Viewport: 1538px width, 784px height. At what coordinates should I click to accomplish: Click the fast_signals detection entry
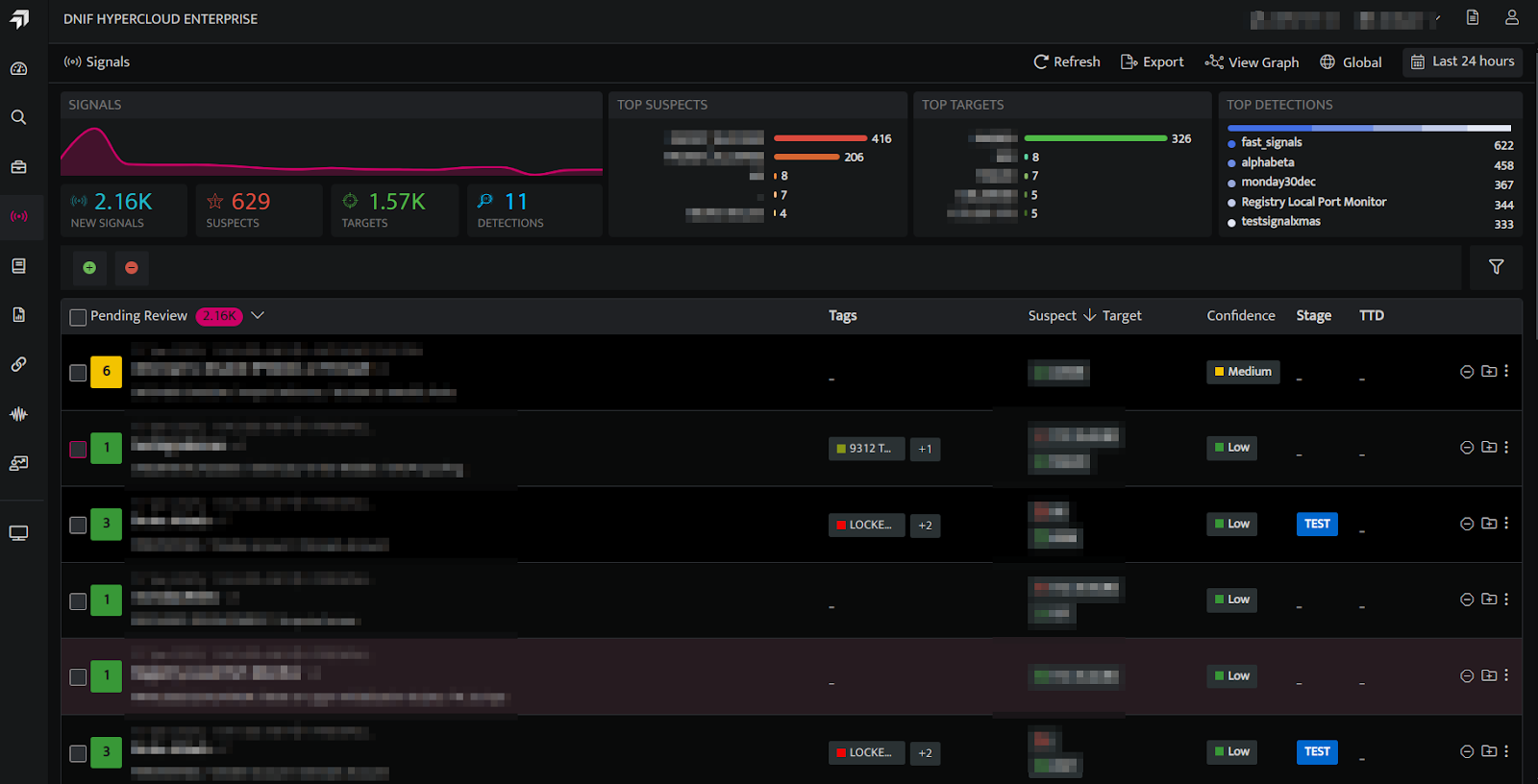(1271, 142)
